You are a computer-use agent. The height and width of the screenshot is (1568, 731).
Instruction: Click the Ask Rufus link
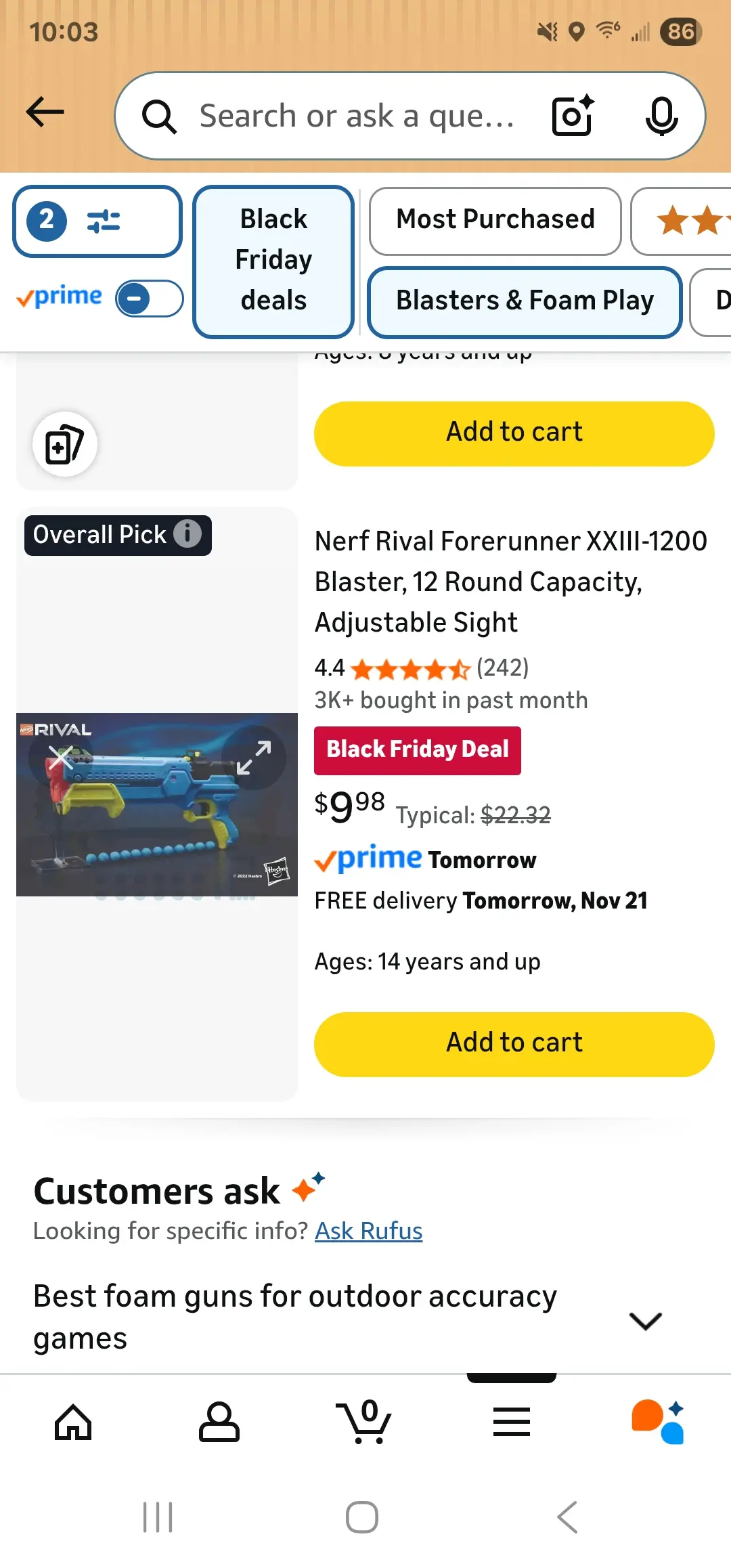(368, 1231)
